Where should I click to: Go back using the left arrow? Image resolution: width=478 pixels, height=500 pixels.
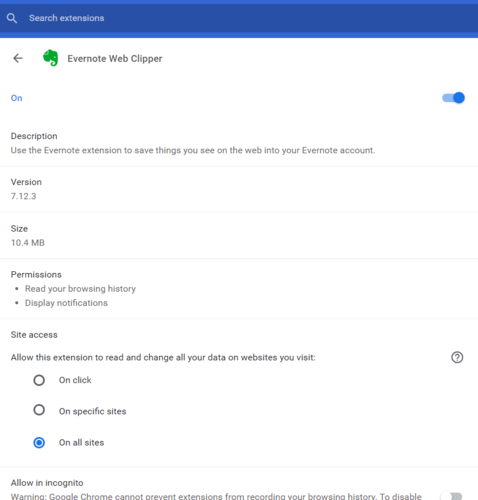click(x=18, y=58)
